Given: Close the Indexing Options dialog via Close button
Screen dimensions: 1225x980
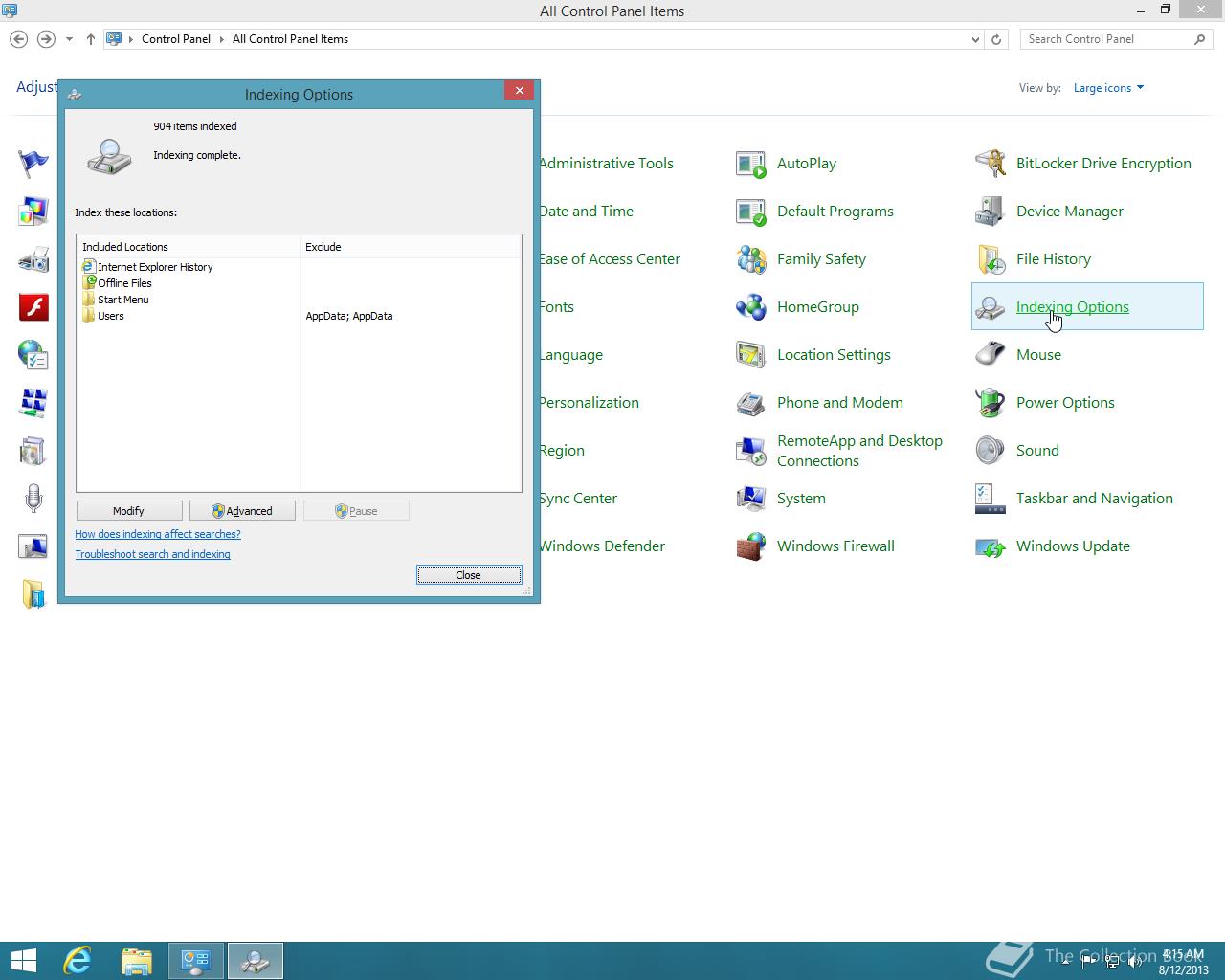Looking at the screenshot, I should [x=469, y=575].
